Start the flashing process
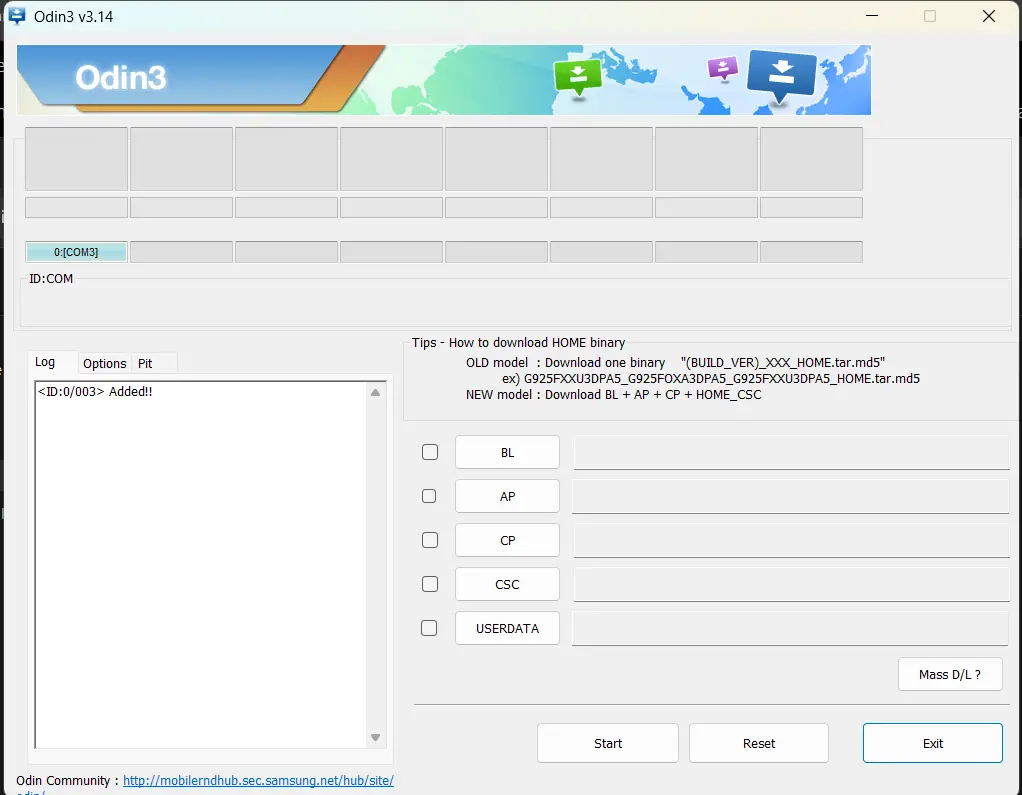The height and width of the screenshot is (795, 1022). 607,743
